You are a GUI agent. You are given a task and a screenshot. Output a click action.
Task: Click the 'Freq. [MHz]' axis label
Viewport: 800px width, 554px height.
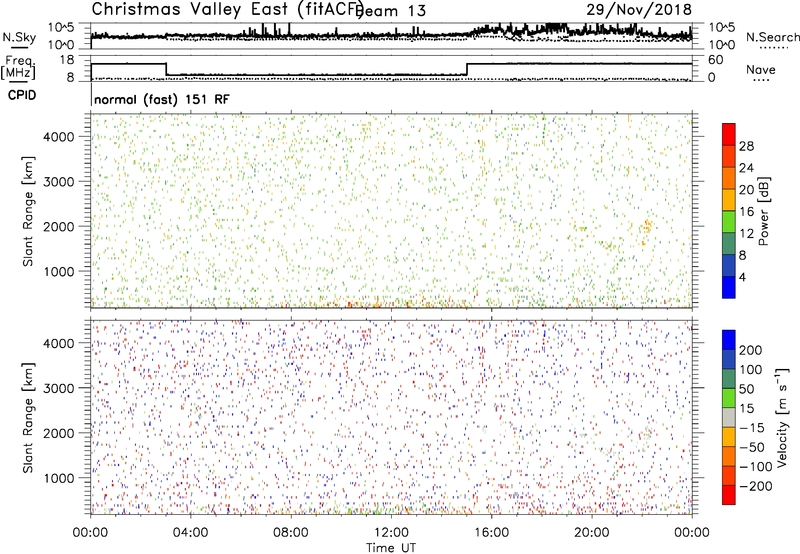[18, 68]
